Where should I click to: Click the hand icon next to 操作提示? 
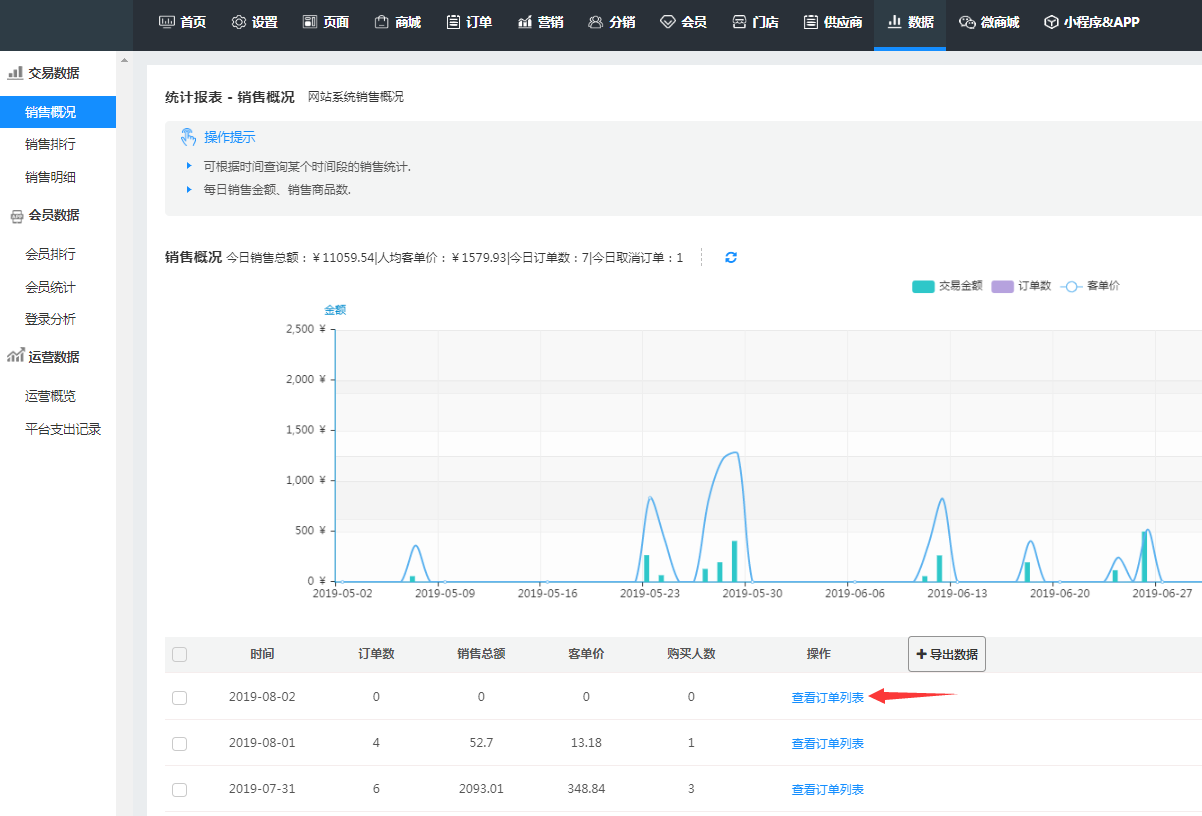pos(188,137)
